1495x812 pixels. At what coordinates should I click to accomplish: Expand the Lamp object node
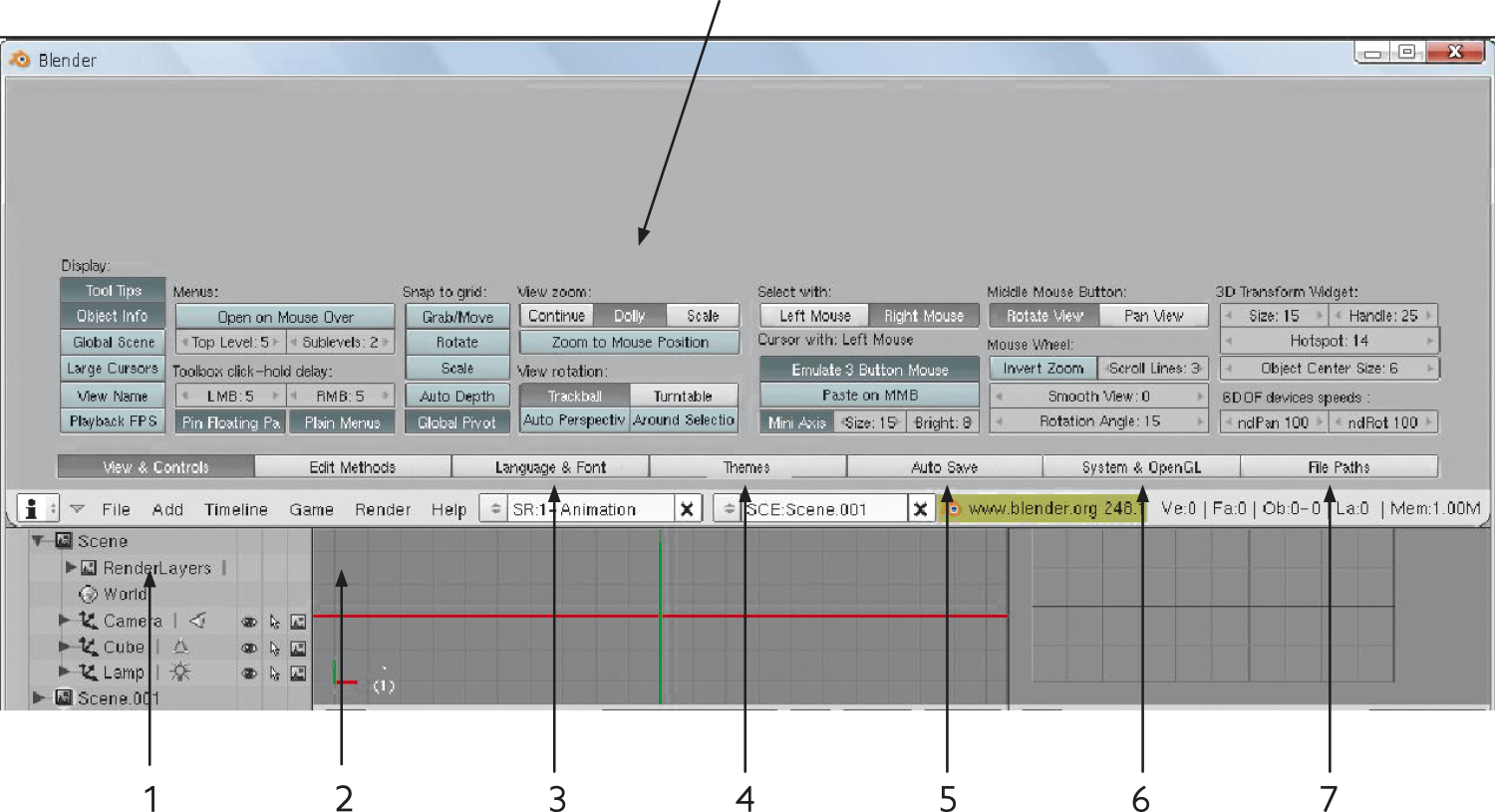64,672
